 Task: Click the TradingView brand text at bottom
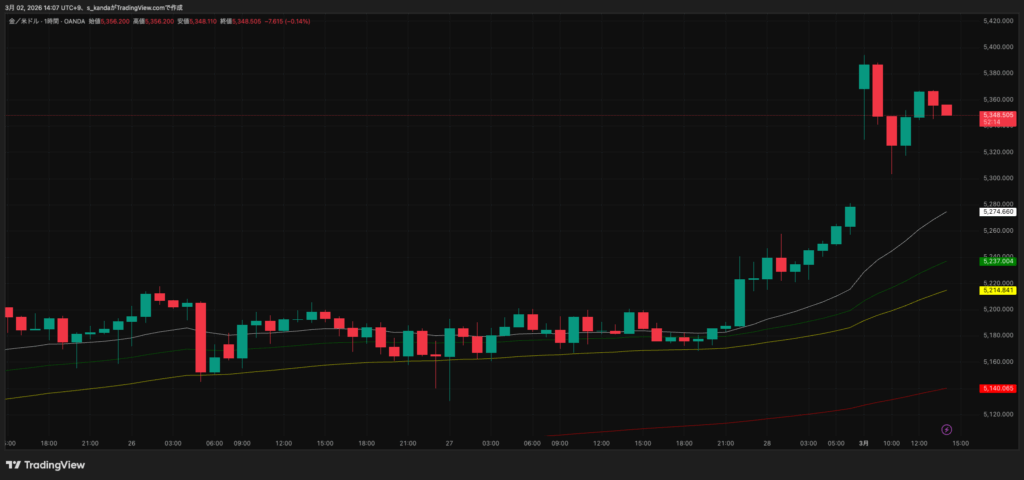pos(54,465)
